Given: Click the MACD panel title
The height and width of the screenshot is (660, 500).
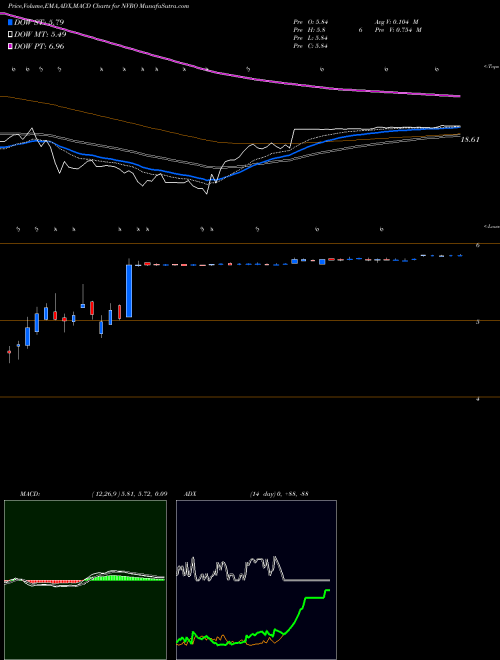Looking at the screenshot, I should pyautogui.click(x=29, y=494).
